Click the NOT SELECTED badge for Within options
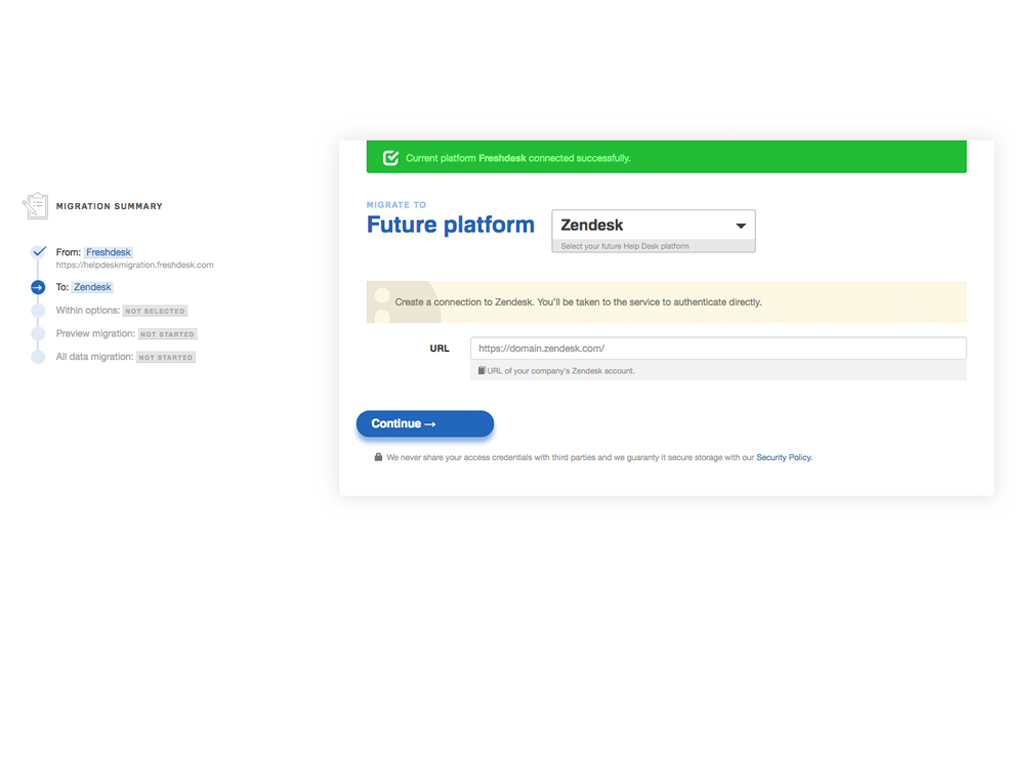Screen dimensions: 1024x768 point(155,311)
